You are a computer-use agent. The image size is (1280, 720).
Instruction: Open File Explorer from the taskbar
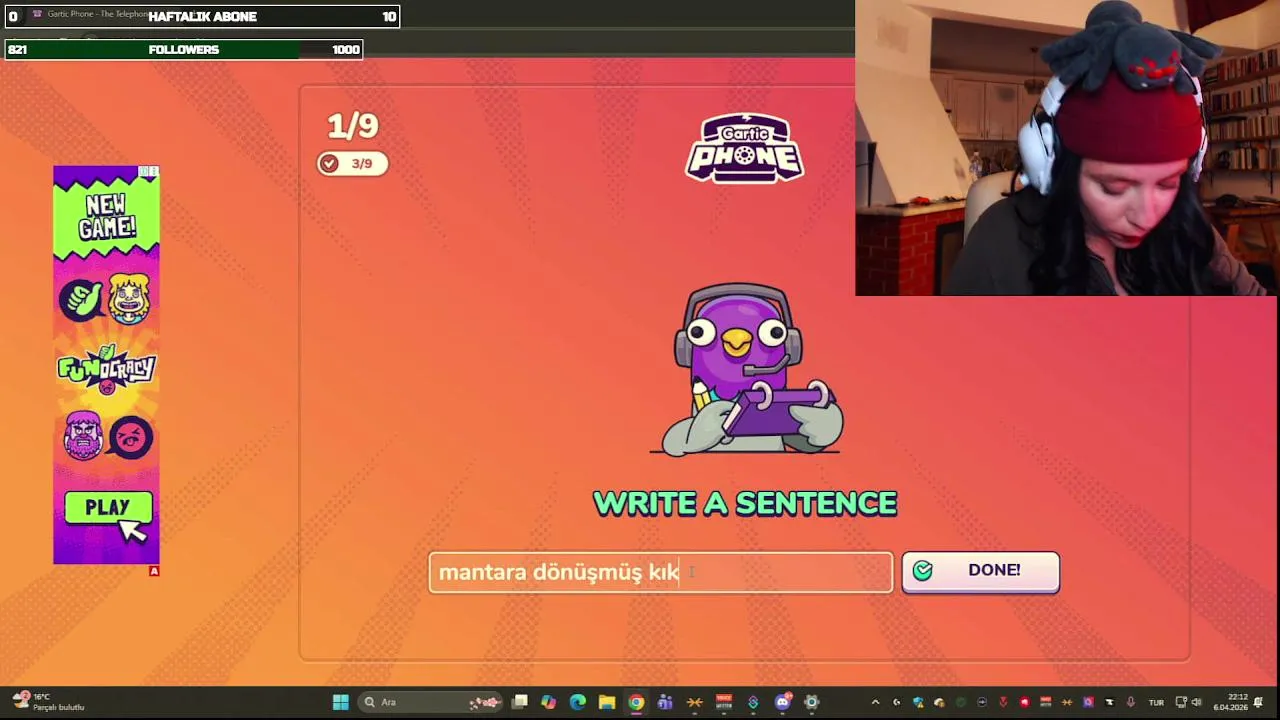(607, 702)
